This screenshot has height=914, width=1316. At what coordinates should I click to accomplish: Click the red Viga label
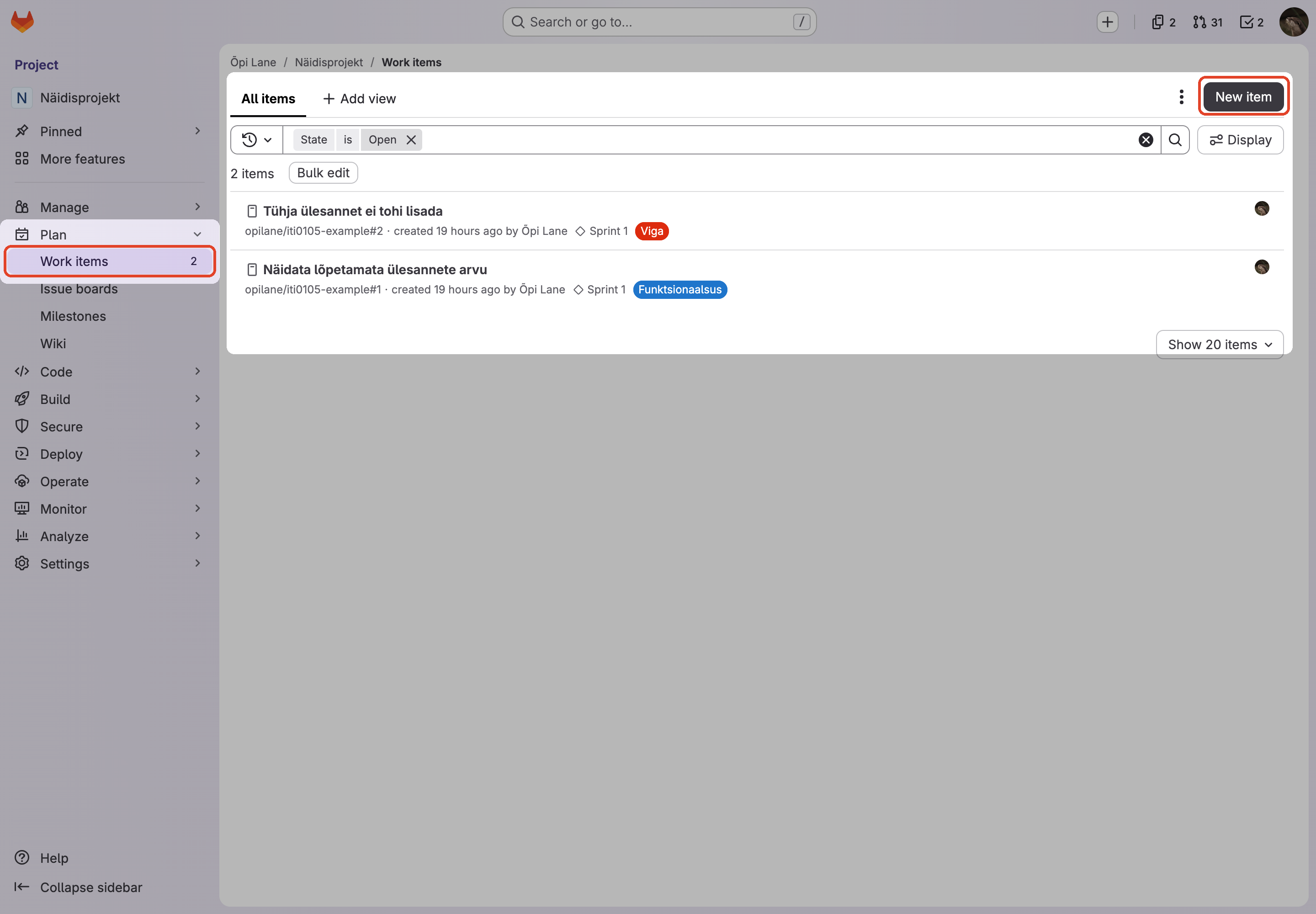coord(652,231)
